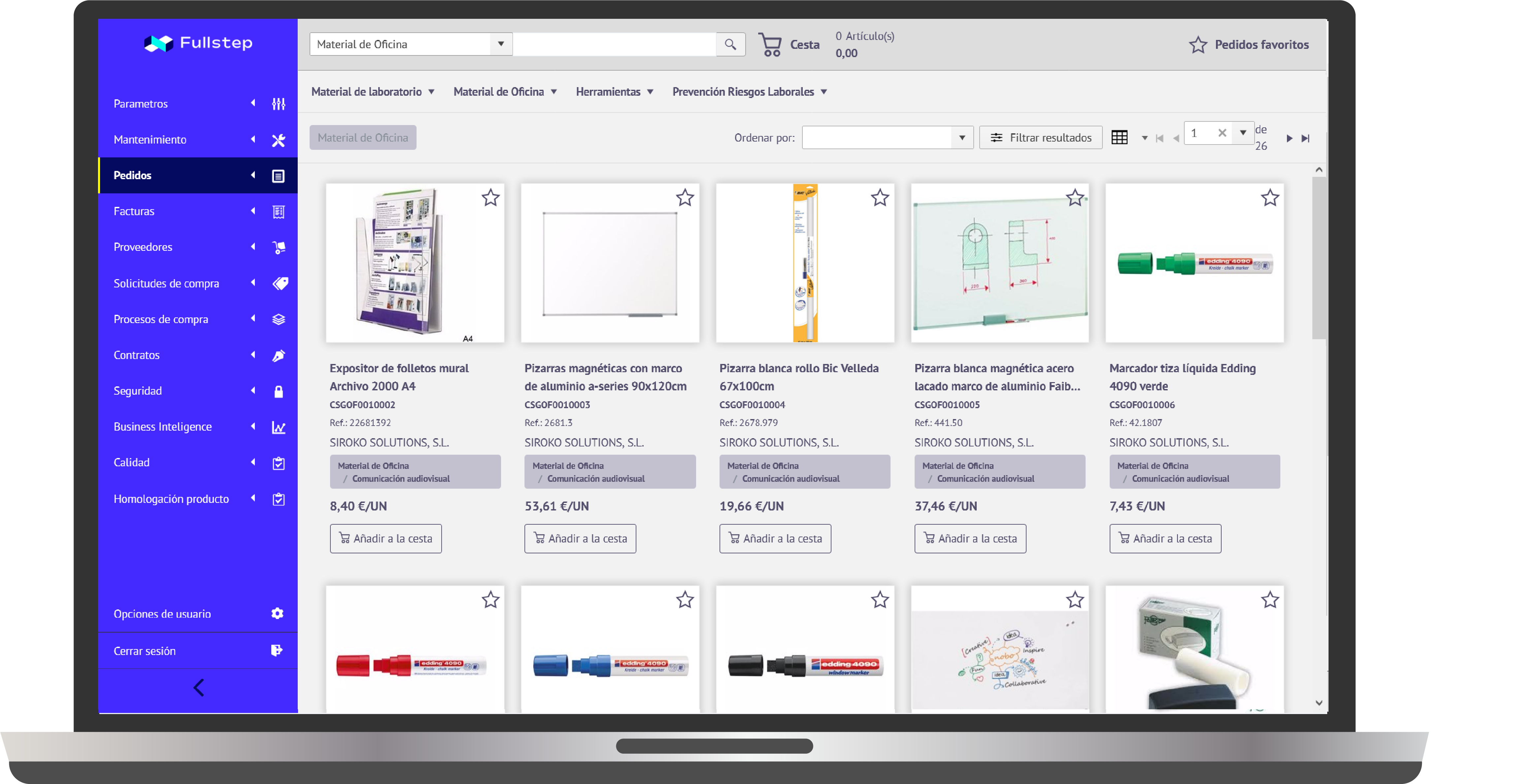
Task: Add Pizarras magnéticas 90x120cm to cart
Action: (580, 538)
